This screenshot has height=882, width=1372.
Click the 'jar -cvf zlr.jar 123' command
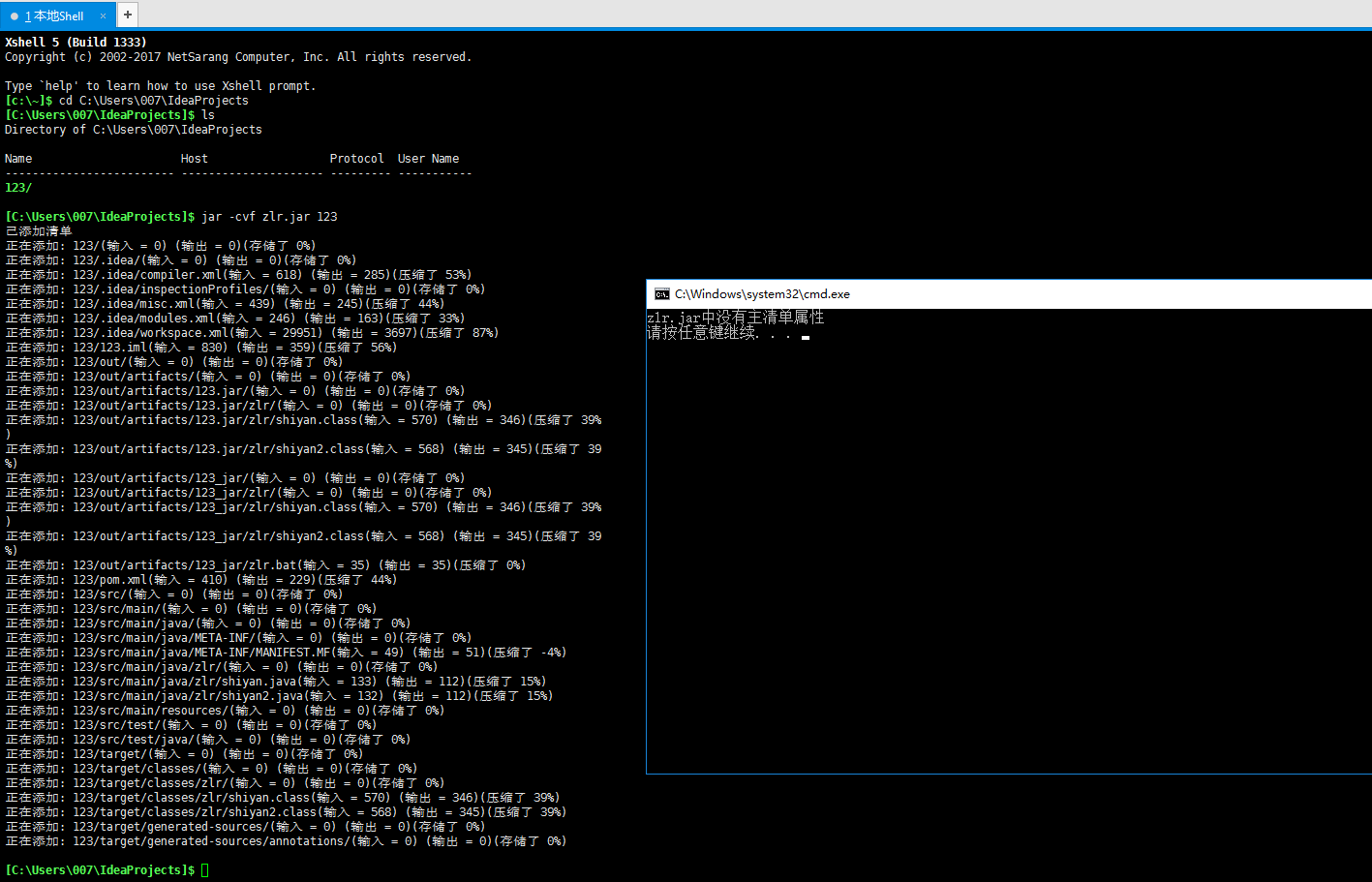269,217
